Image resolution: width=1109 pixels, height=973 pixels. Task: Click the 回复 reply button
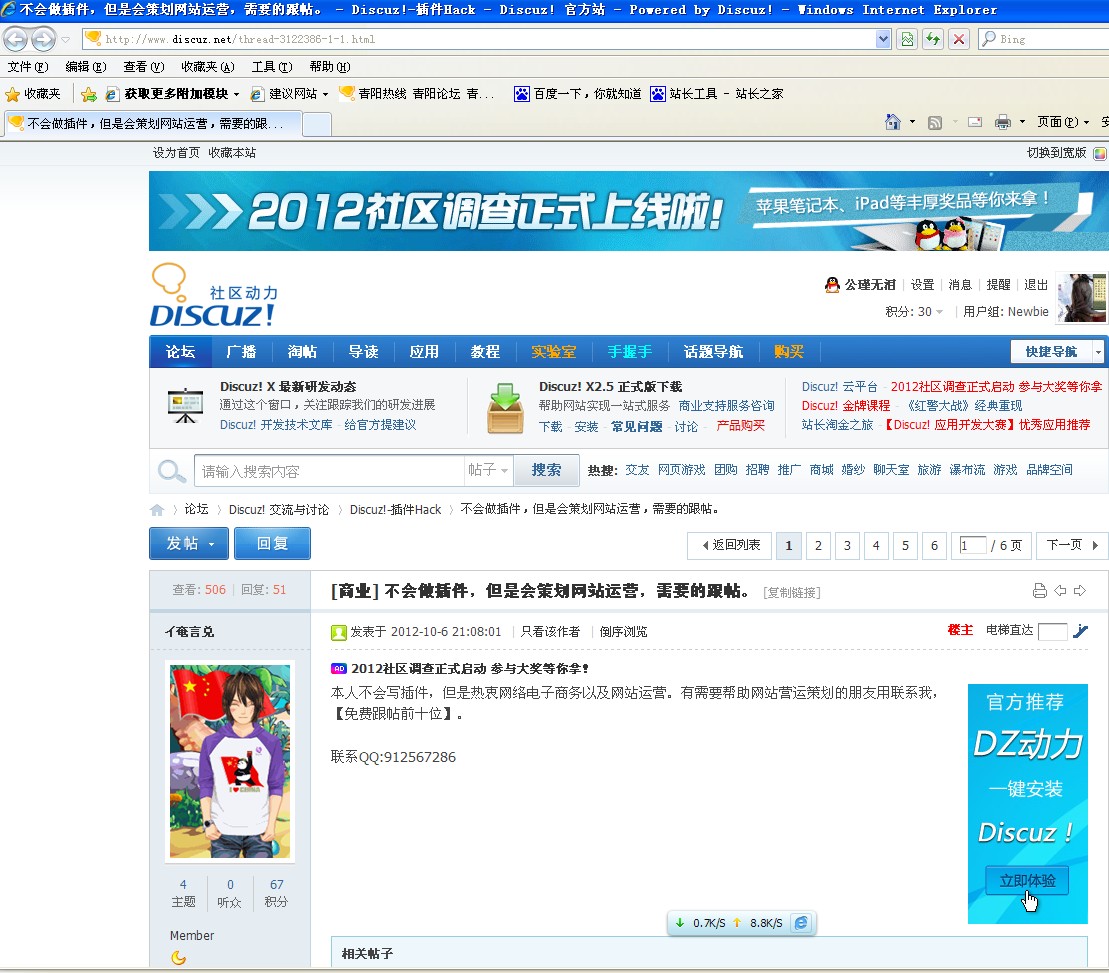272,544
